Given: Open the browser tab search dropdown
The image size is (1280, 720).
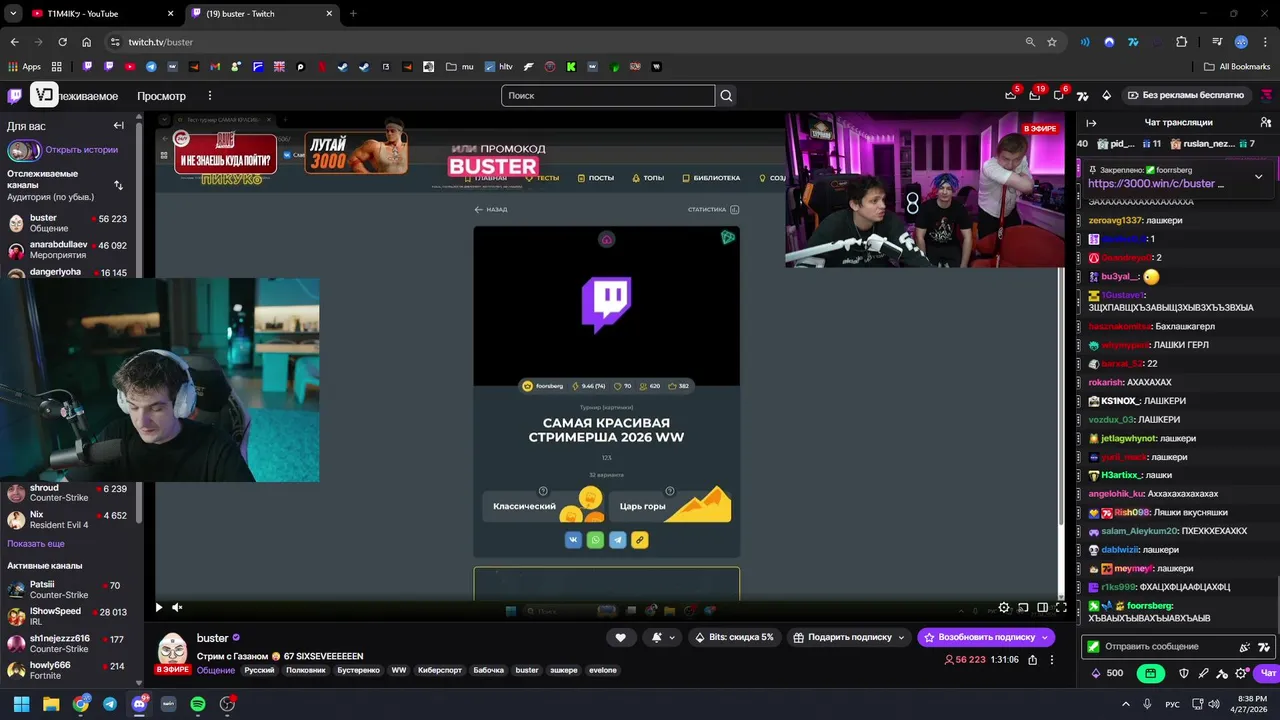Looking at the screenshot, I should (x=13, y=14).
